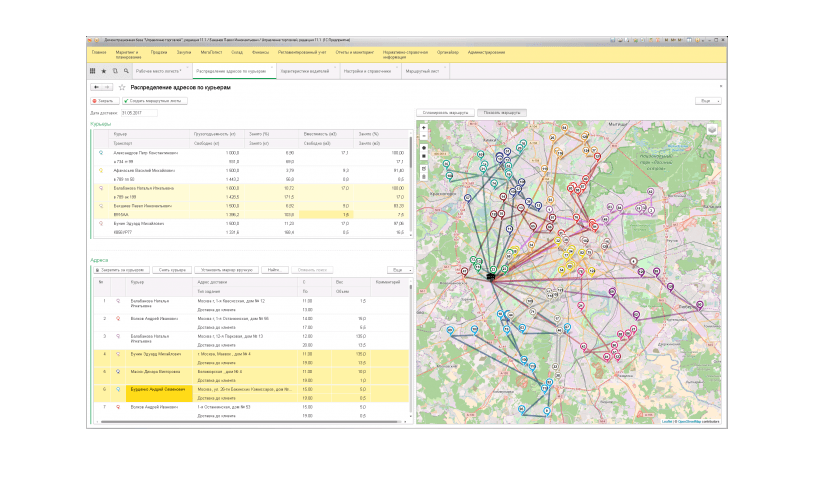Toggle the Показать маршруты button
This screenshot has height=496, width=814.
[x=502, y=113]
